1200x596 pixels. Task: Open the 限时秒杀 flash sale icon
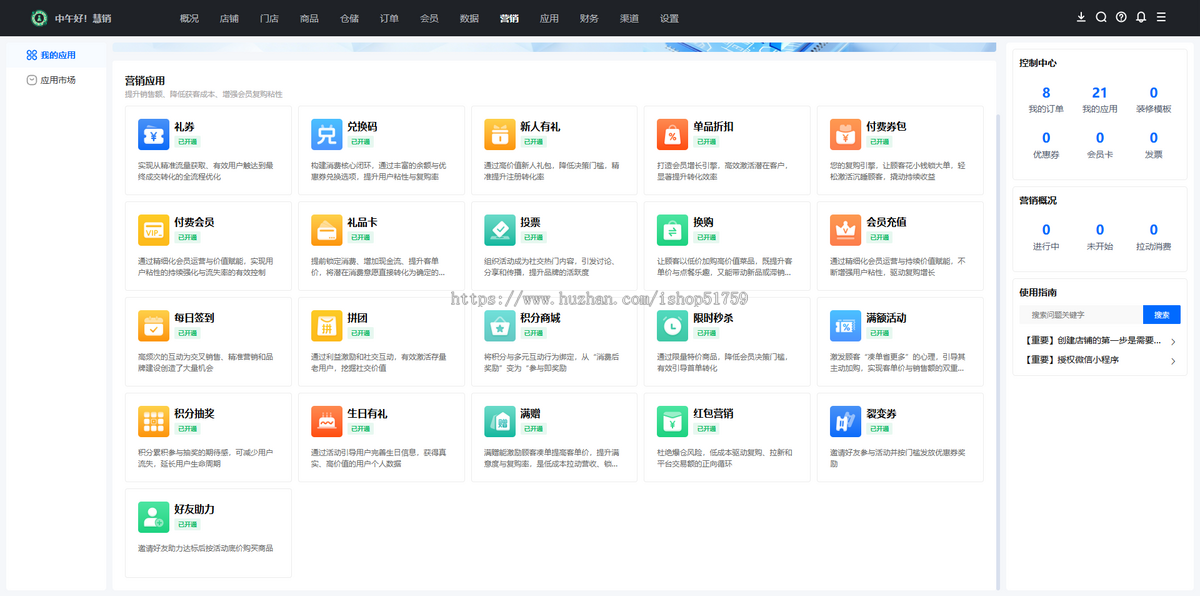(673, 325)
